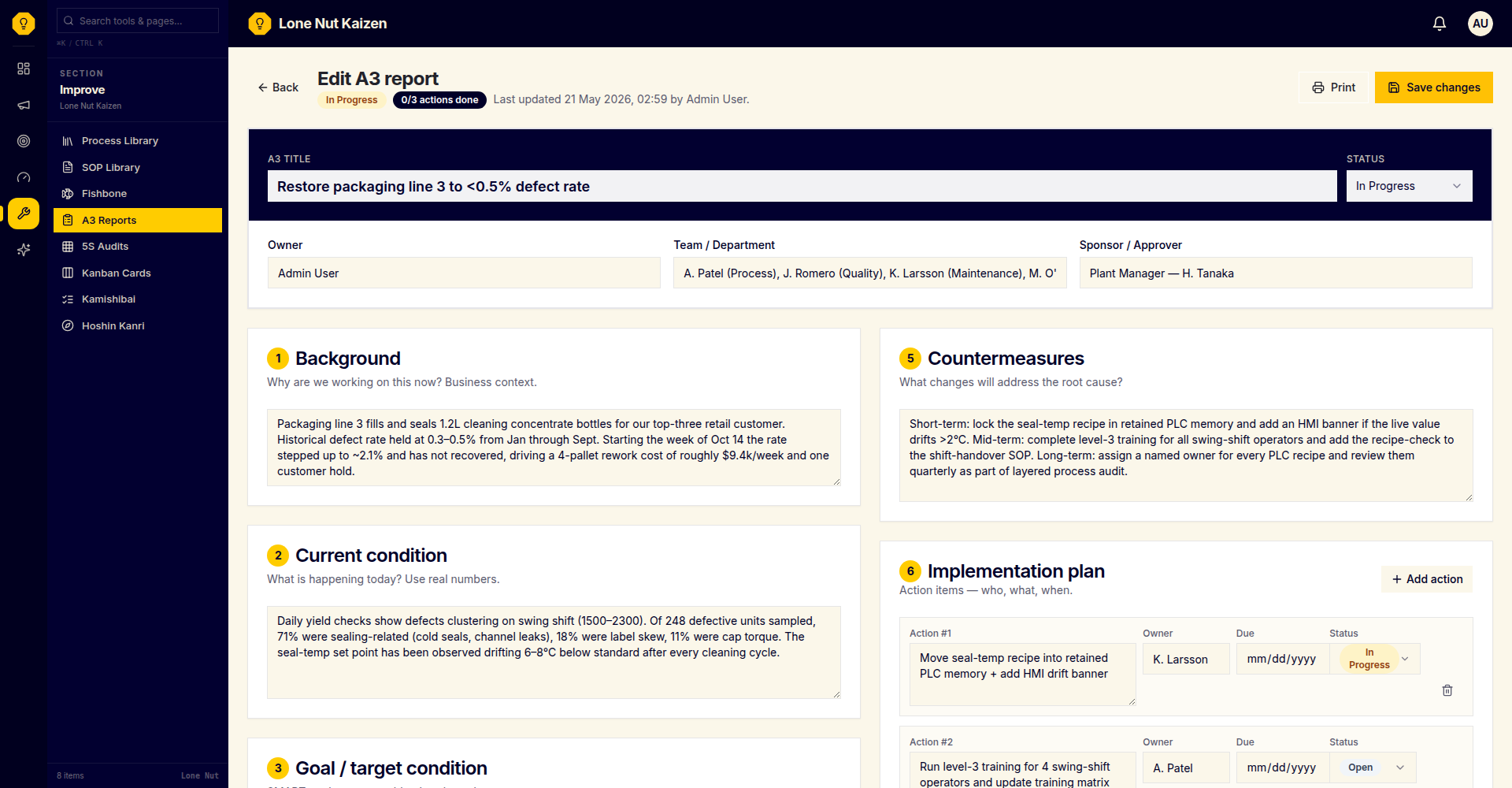The height and width of the screenshot is (788, 1512).
Task: Open the dashboard grid icon in left rail
Action: coord(24,69)
